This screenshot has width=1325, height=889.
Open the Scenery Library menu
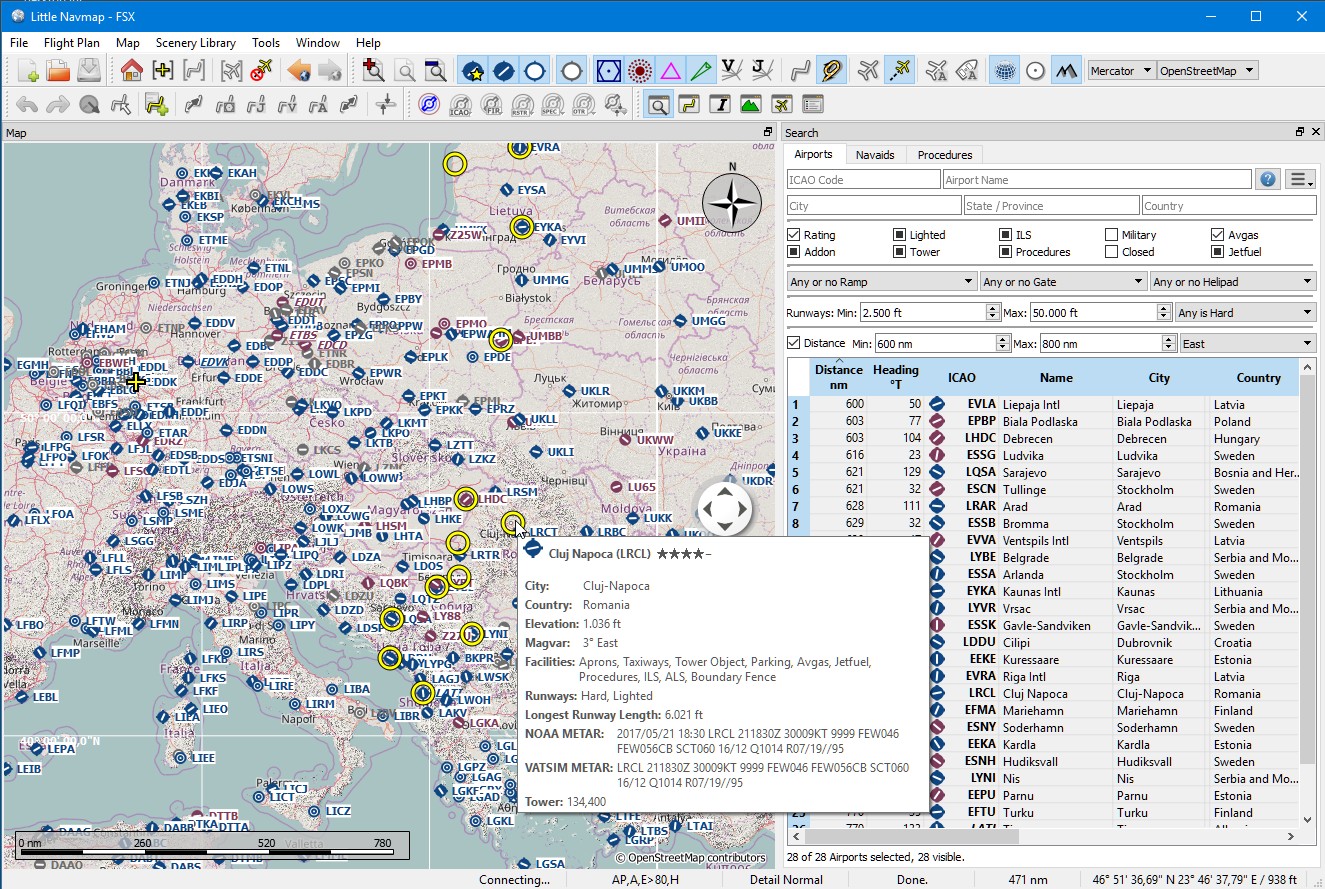pos(195,43)
